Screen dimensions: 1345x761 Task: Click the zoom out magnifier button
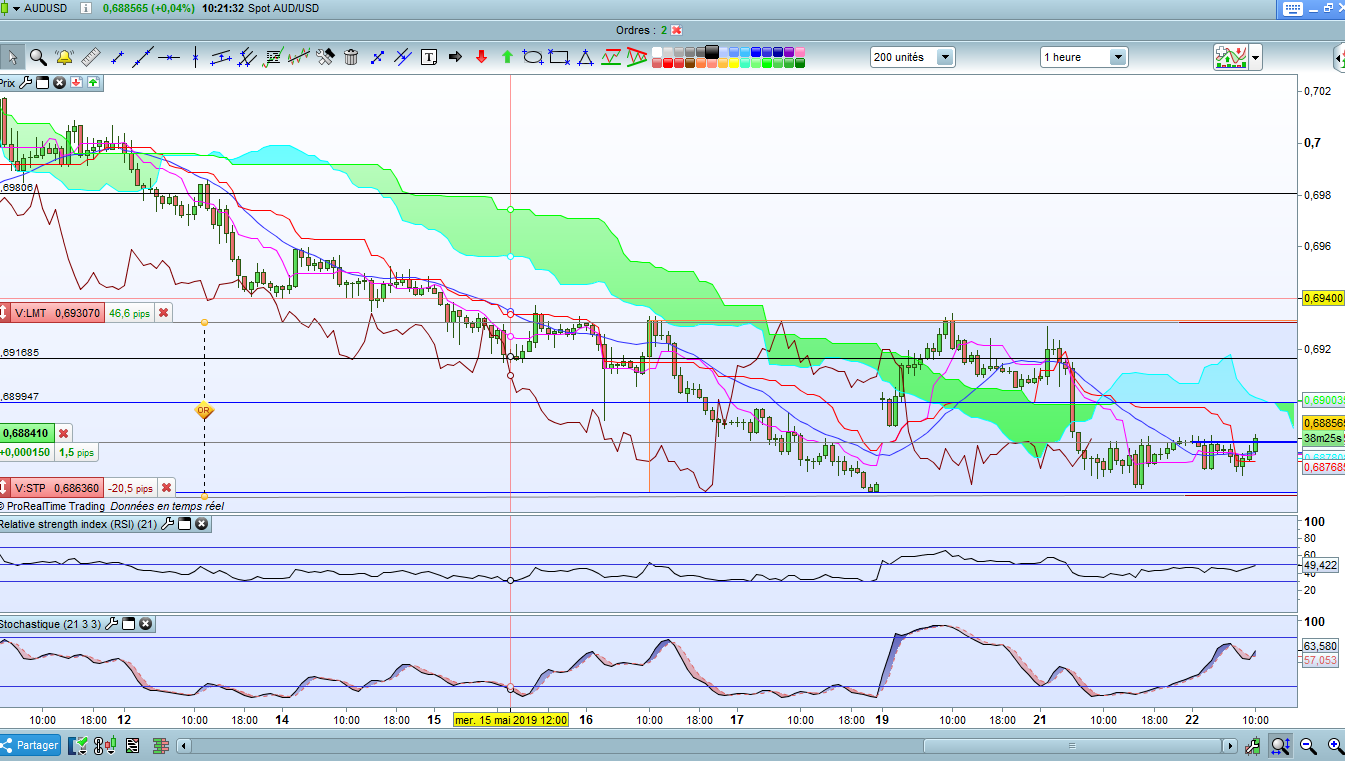click(1307, 745)
